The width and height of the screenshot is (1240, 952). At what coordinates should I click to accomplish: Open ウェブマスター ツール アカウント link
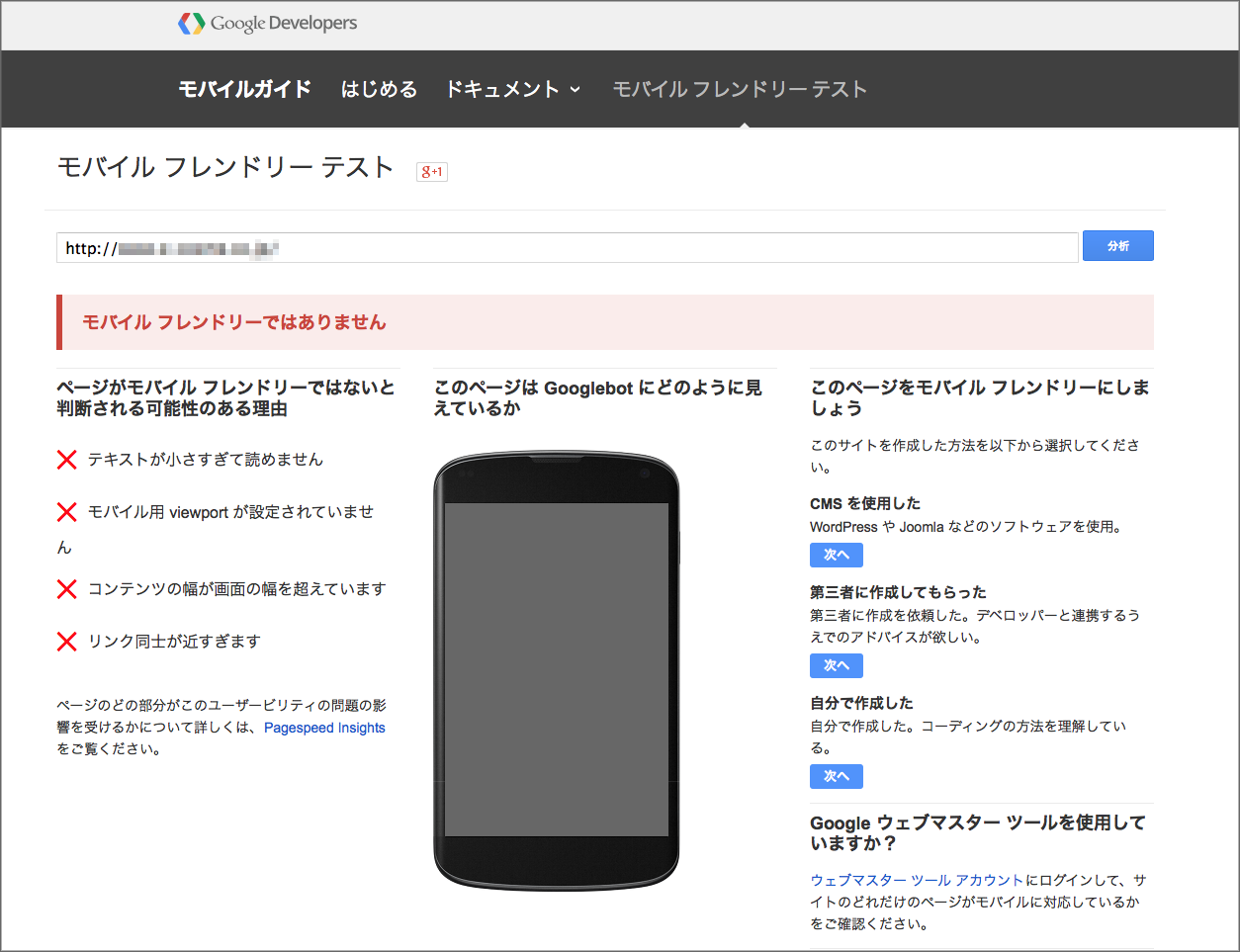click(917, 880)
